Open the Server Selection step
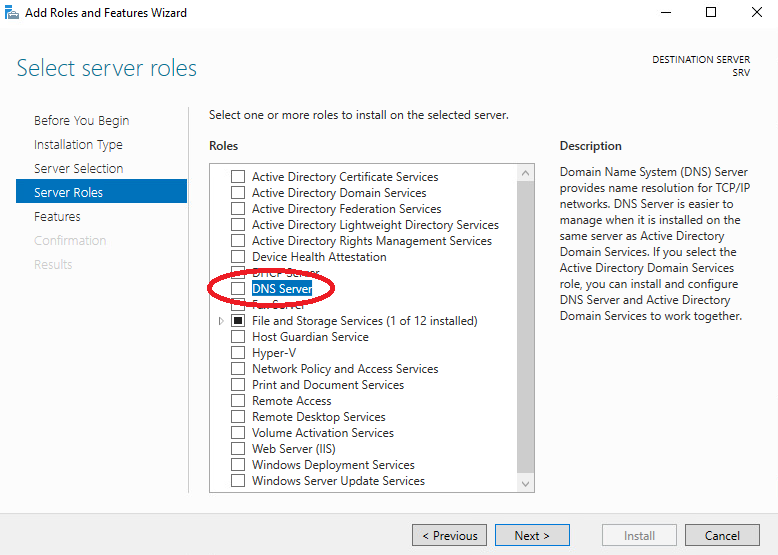 tap(78, 168)
